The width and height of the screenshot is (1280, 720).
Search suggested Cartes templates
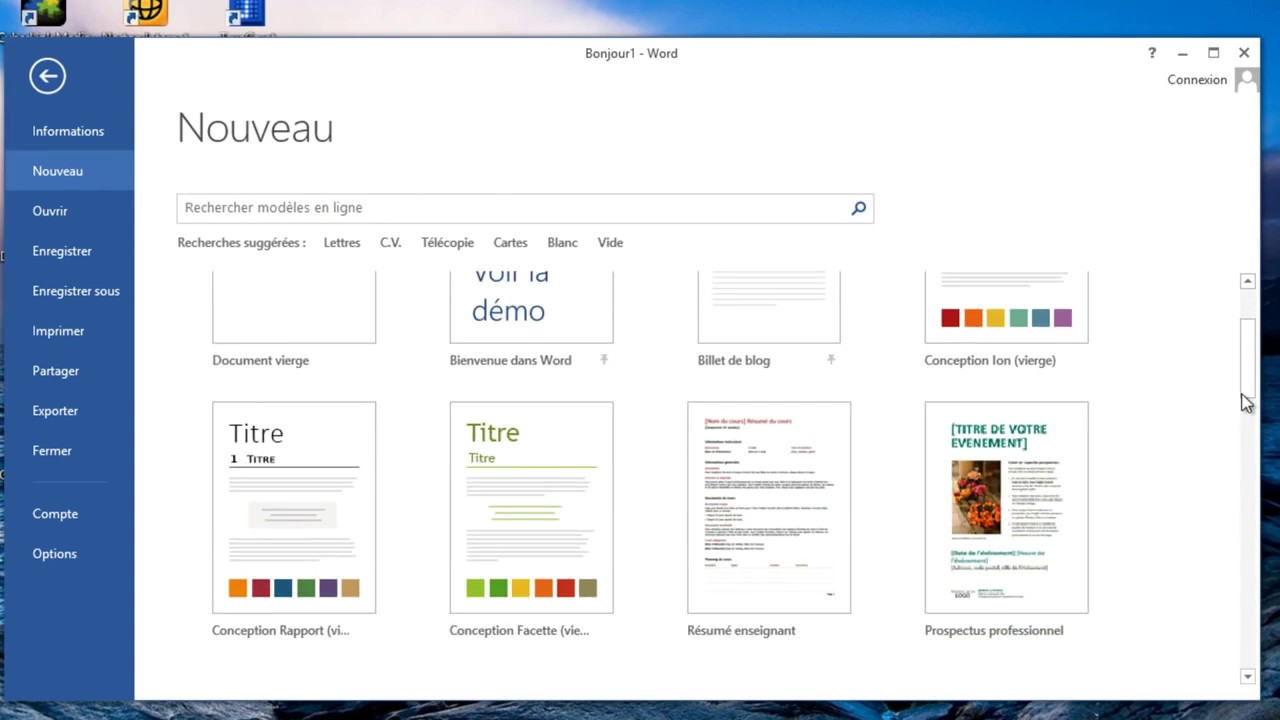(x=510, y=243)
